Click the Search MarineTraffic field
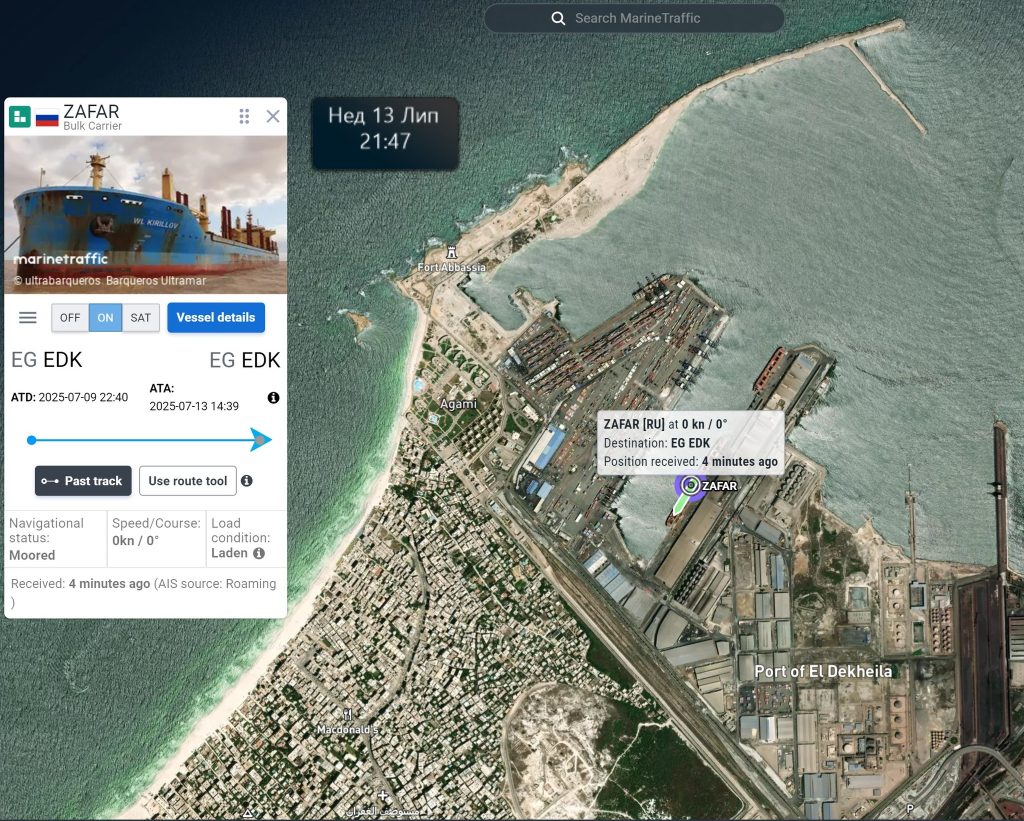The height and width of the screenshot is (821, 1024). (x=634, y=18)
